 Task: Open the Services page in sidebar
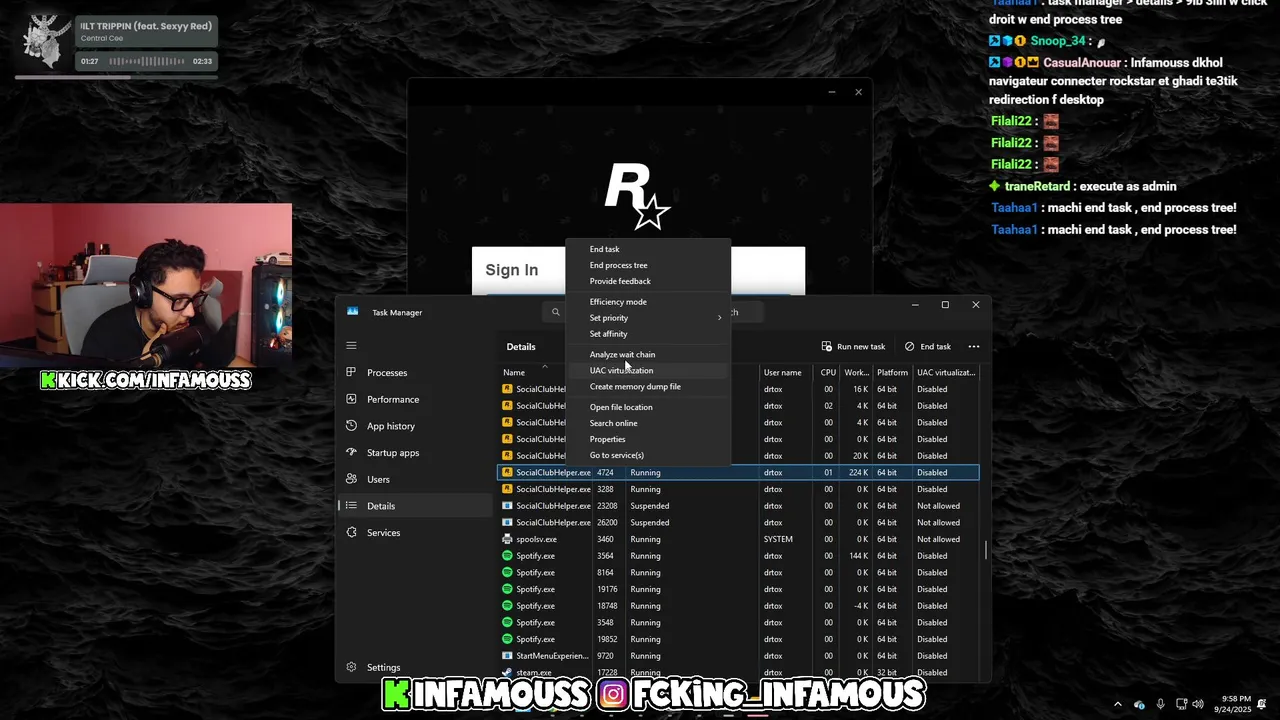coord(383,533)
